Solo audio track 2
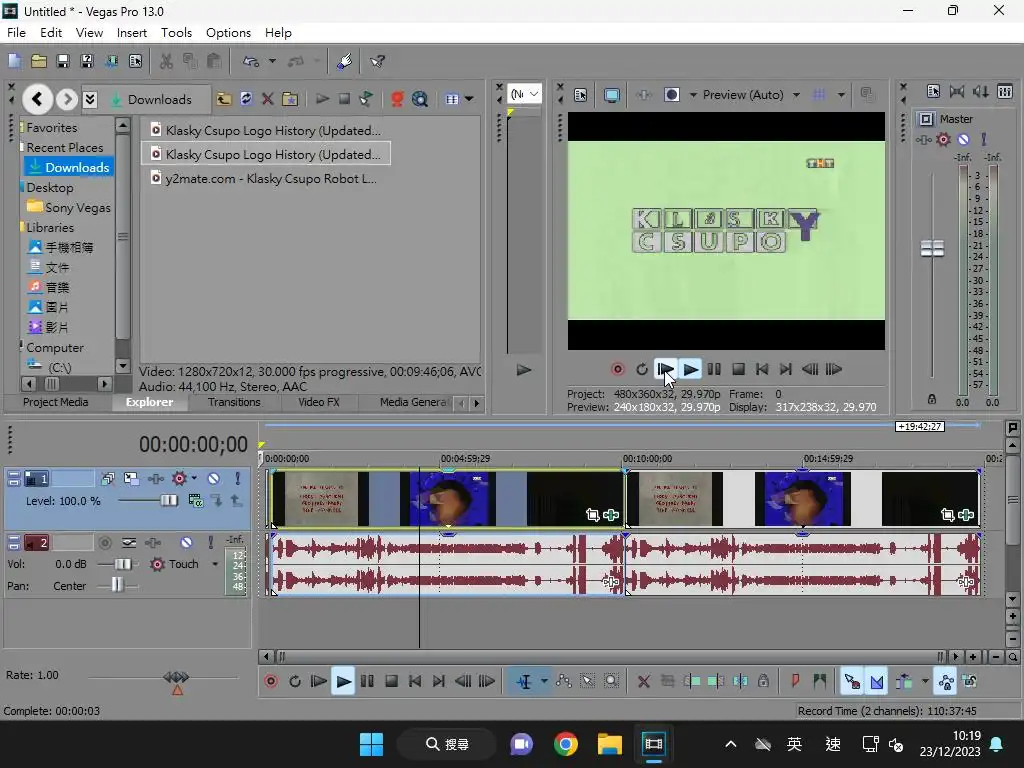 [210, 542]
